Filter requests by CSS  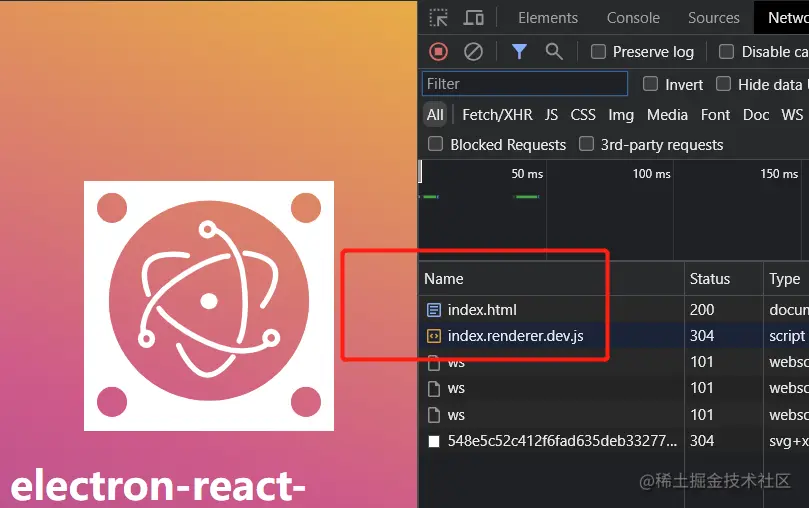coord(583,114)
